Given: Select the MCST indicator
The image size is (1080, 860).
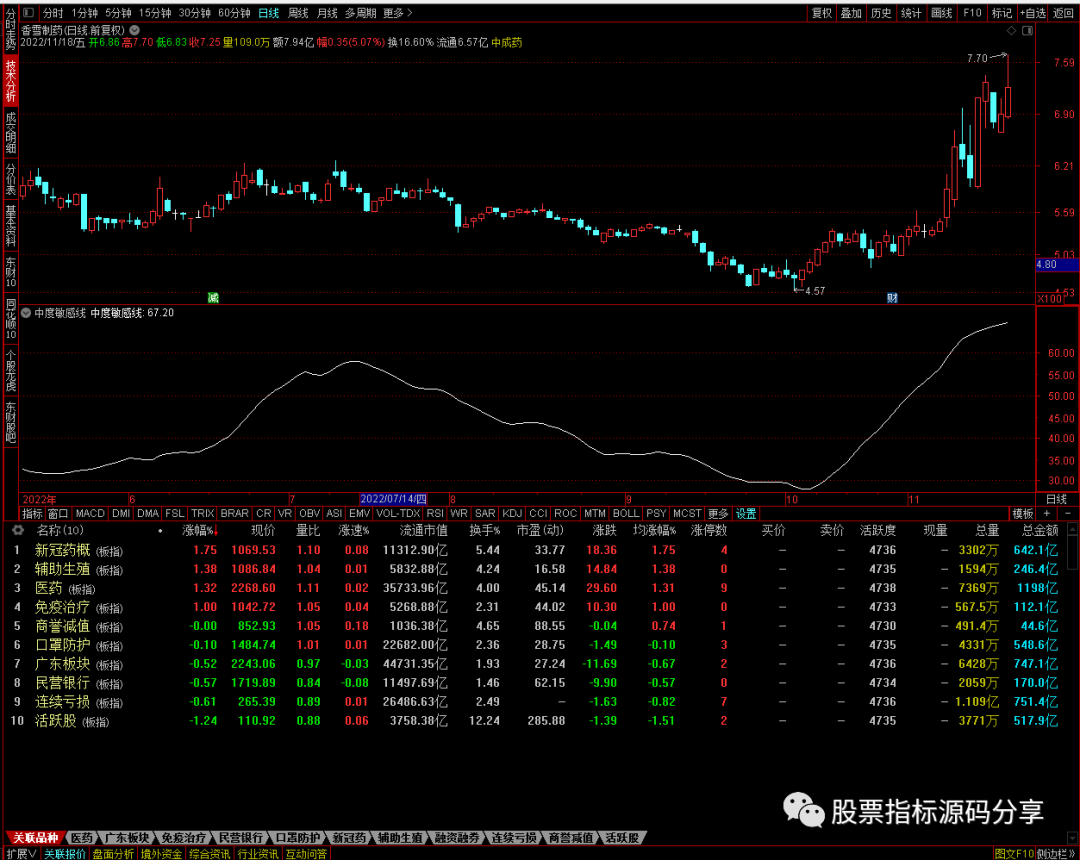Looking at the screenshot, I should 687,514.
